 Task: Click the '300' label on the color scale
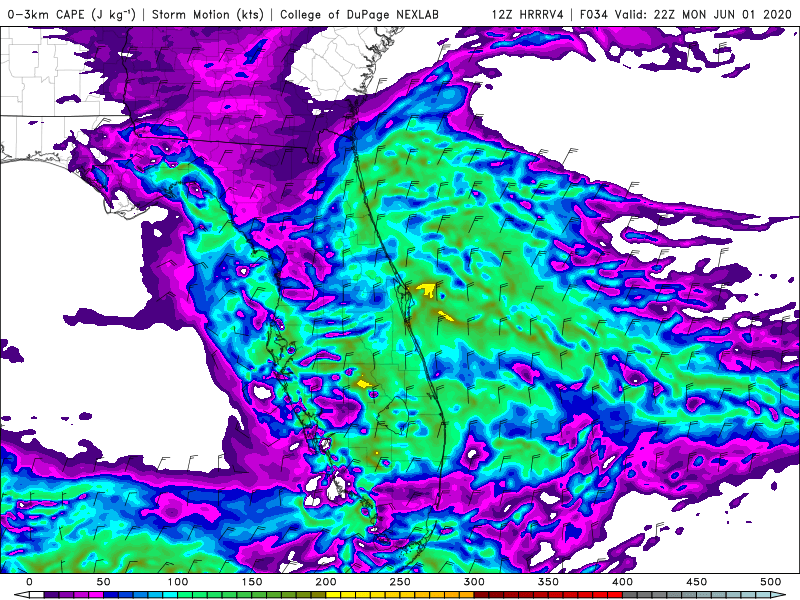[474, 582]
